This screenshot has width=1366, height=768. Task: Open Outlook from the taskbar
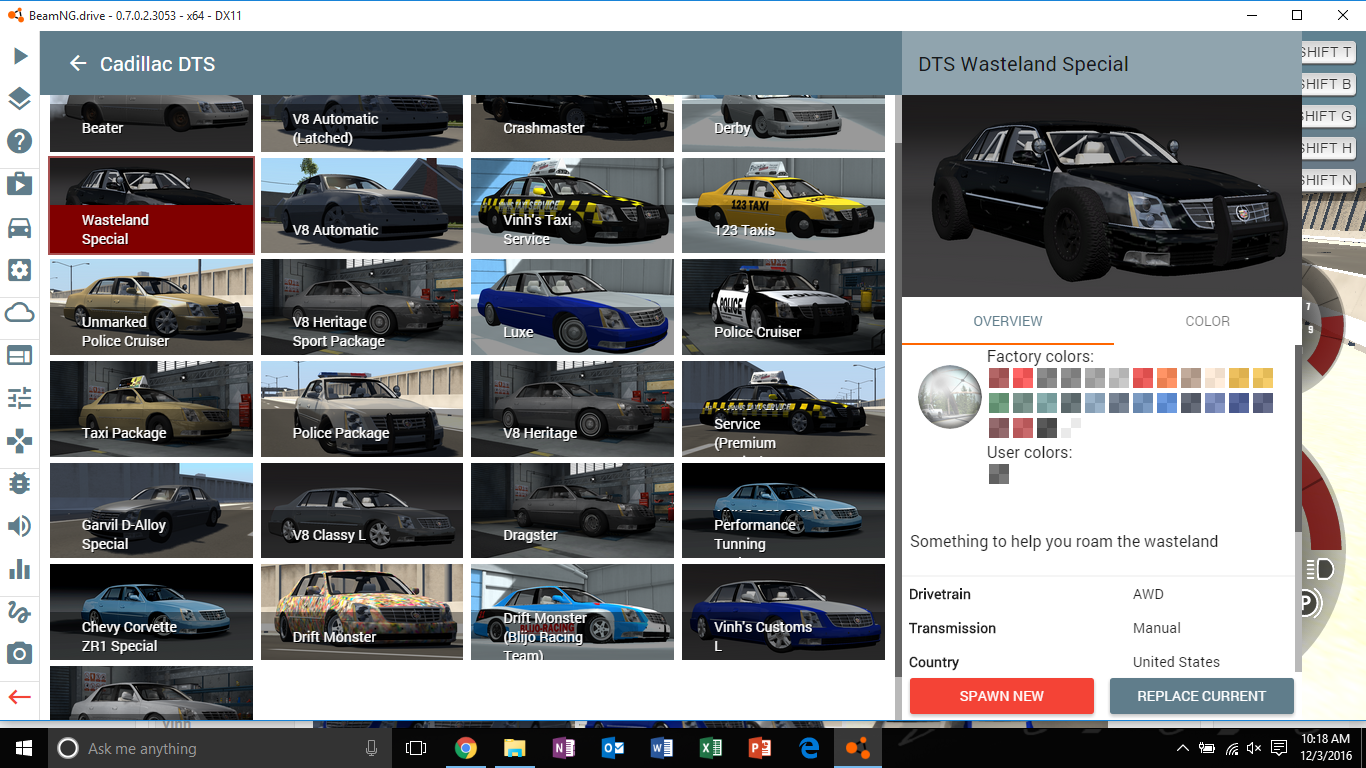point(612,748)
